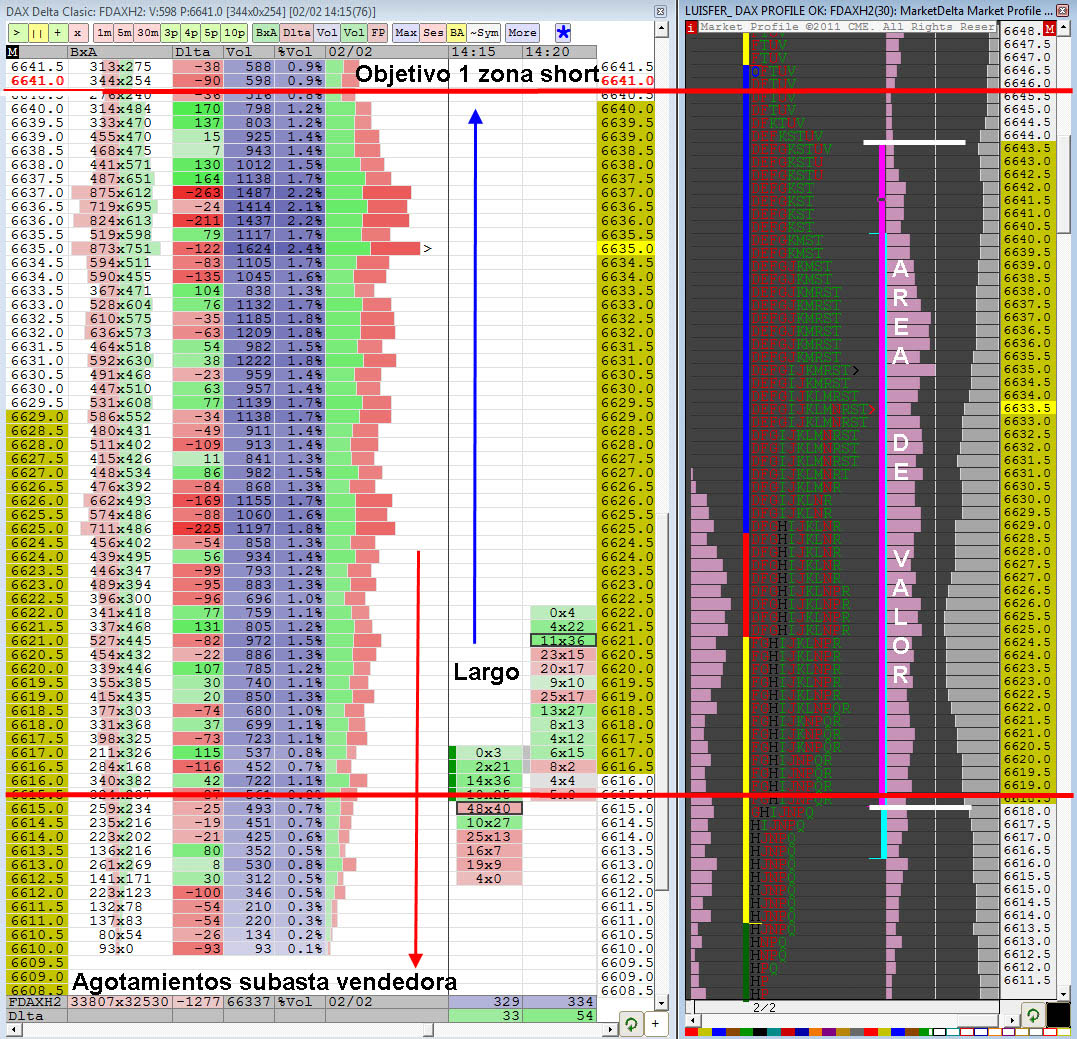Image resolution: width=1077 pixels, height=1039 pixels.
Task: Click the Max toolbar button
Action: pyautogui.click(x=406, y=32)
